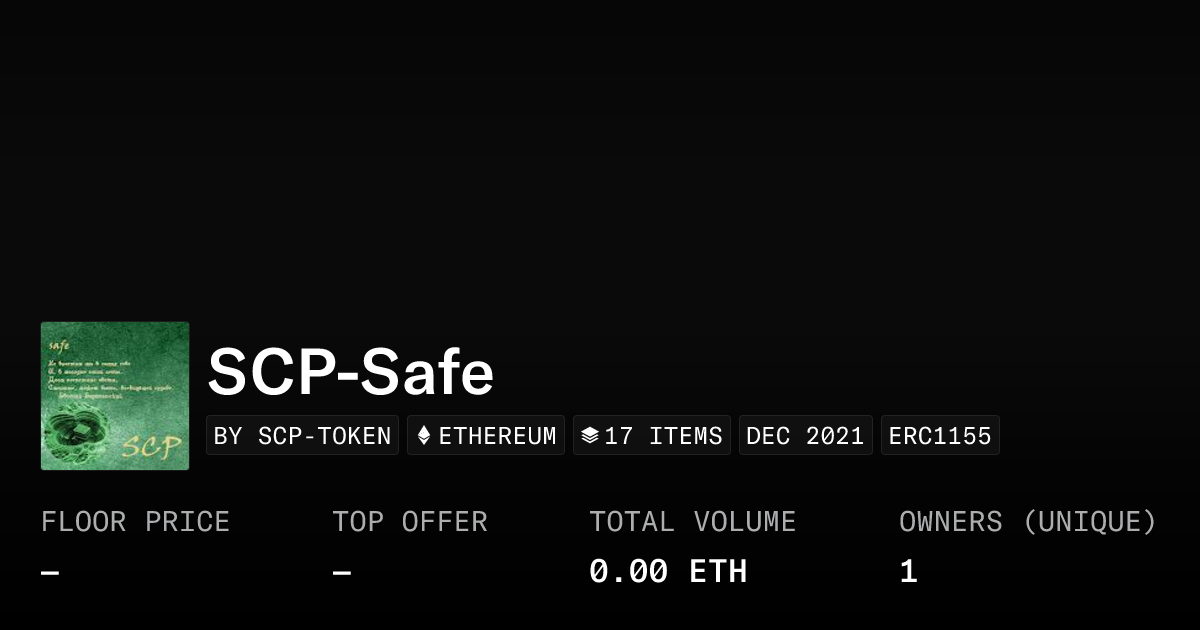Open the SCP-Safe collection title
Viewport: 1200px width, 630px height.
[x=351, y=373]
